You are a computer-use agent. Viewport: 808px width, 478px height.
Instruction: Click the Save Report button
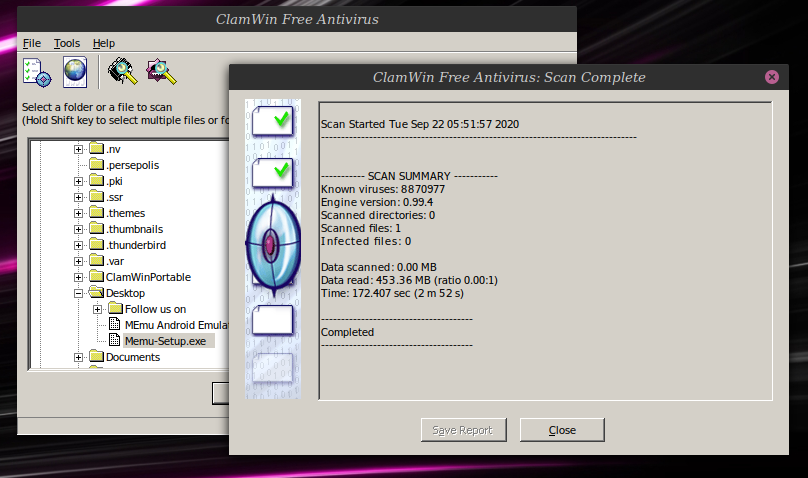463,430
